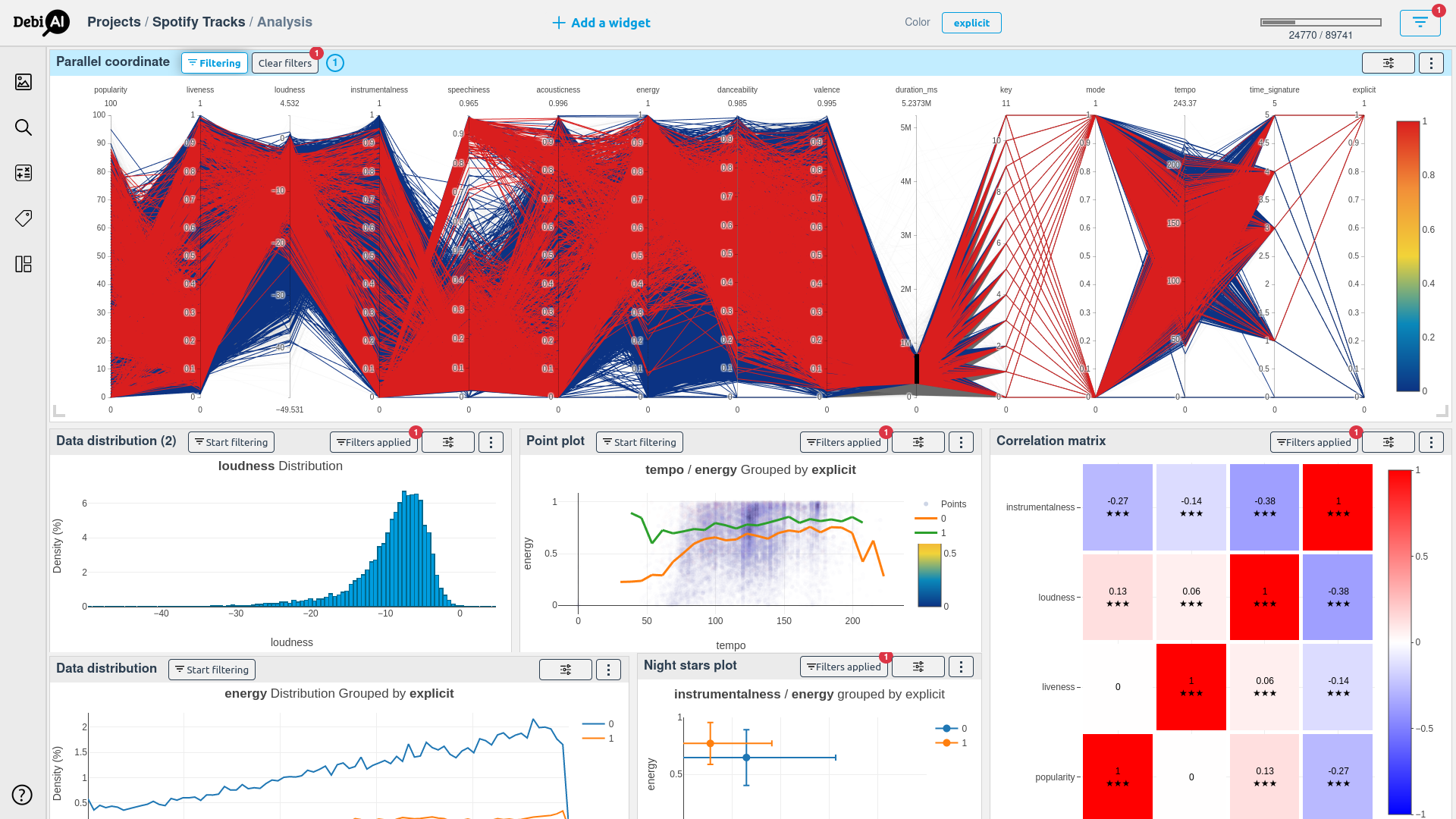Screen dimensions: 1456x819
Task: Click the selected samples progress bar
Action: 1320,23
